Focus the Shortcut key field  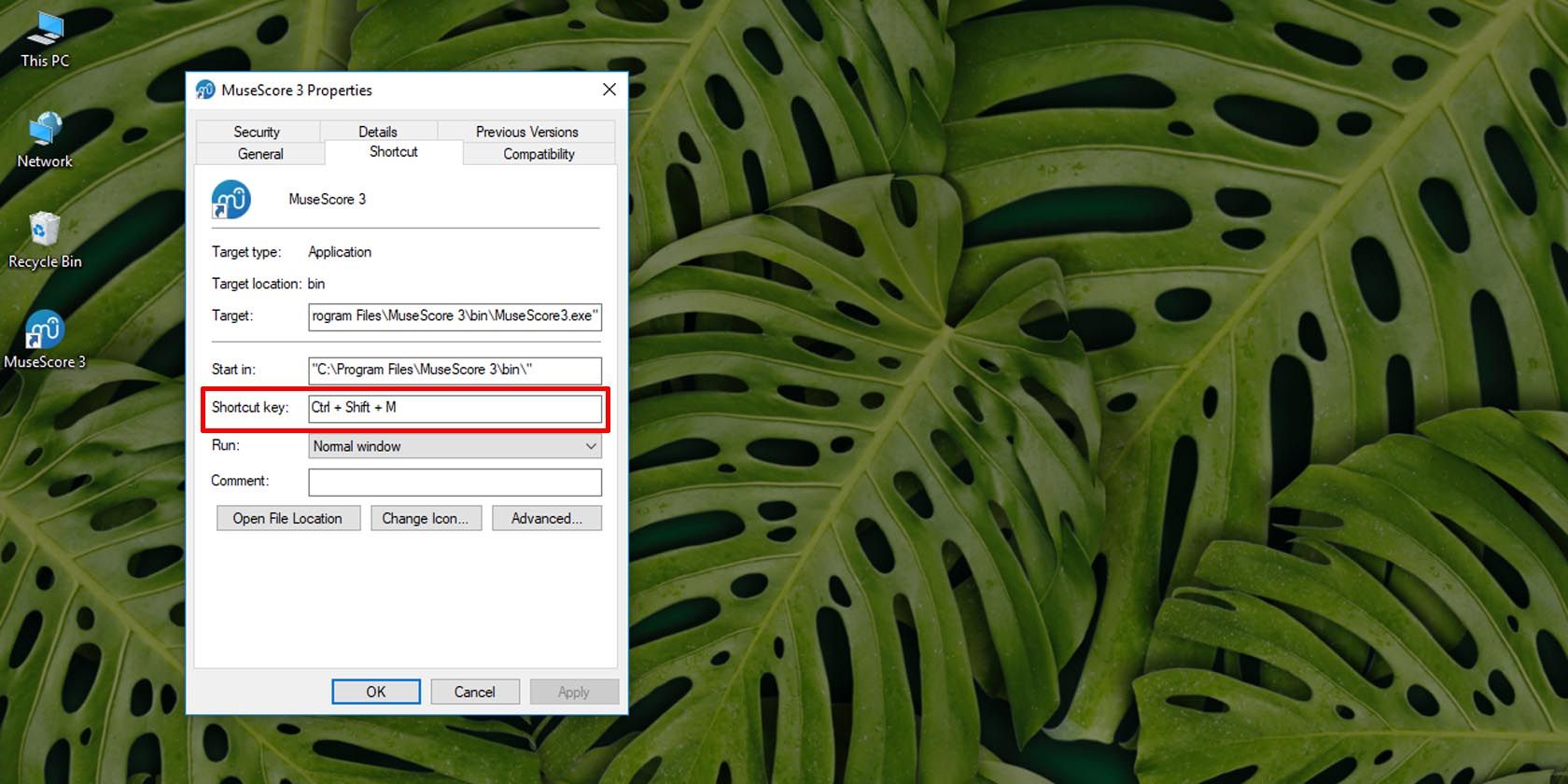click(x=455, y=408)
